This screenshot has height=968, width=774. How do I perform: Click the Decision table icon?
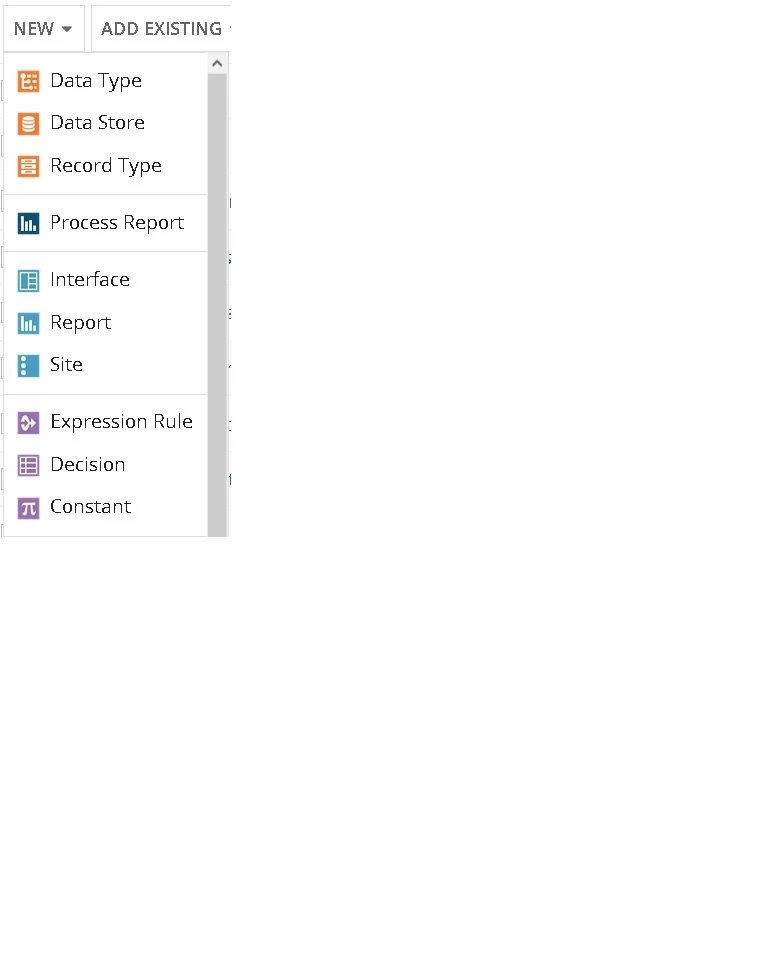28,465
